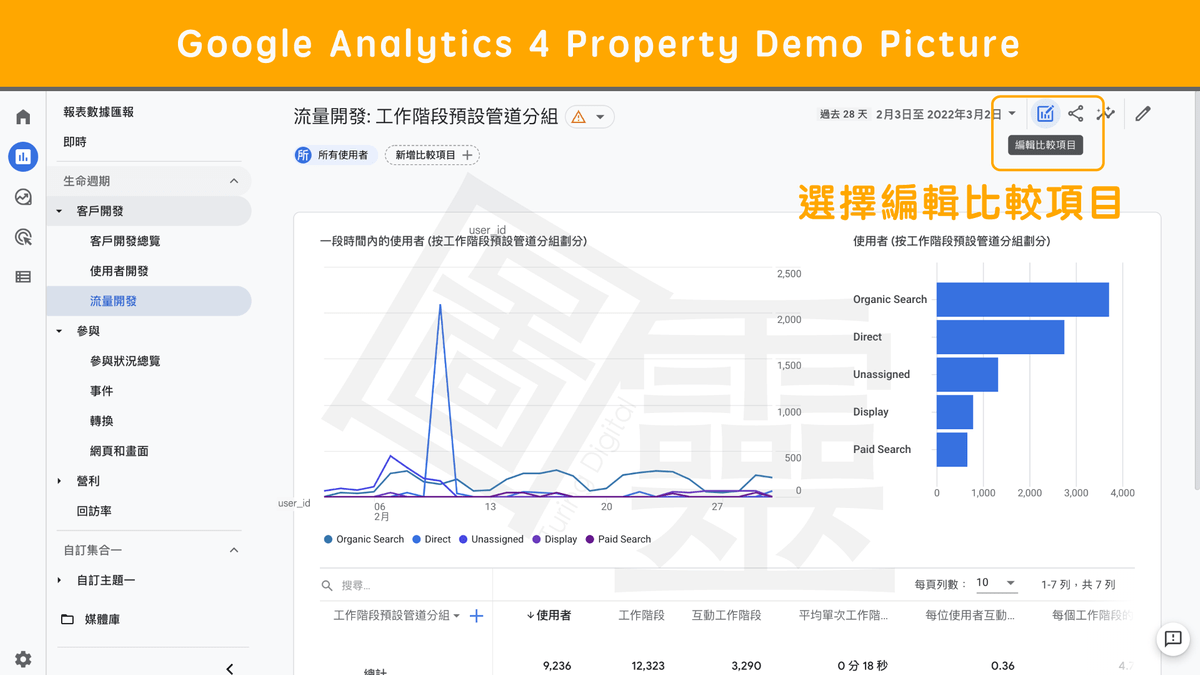Open the dropdown arrow next to the warning icon
1200x675 pixels.
600,117
